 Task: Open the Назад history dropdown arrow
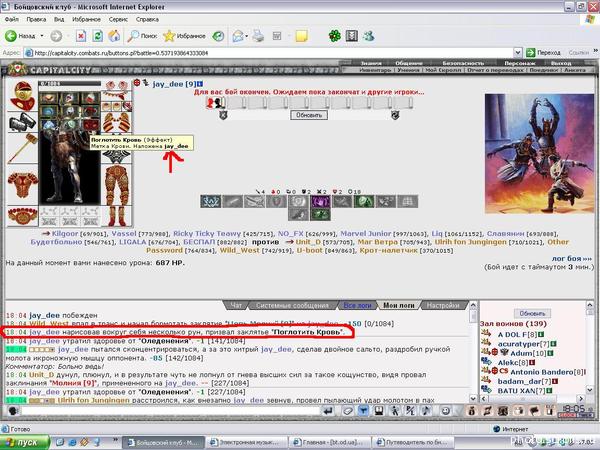42,36
